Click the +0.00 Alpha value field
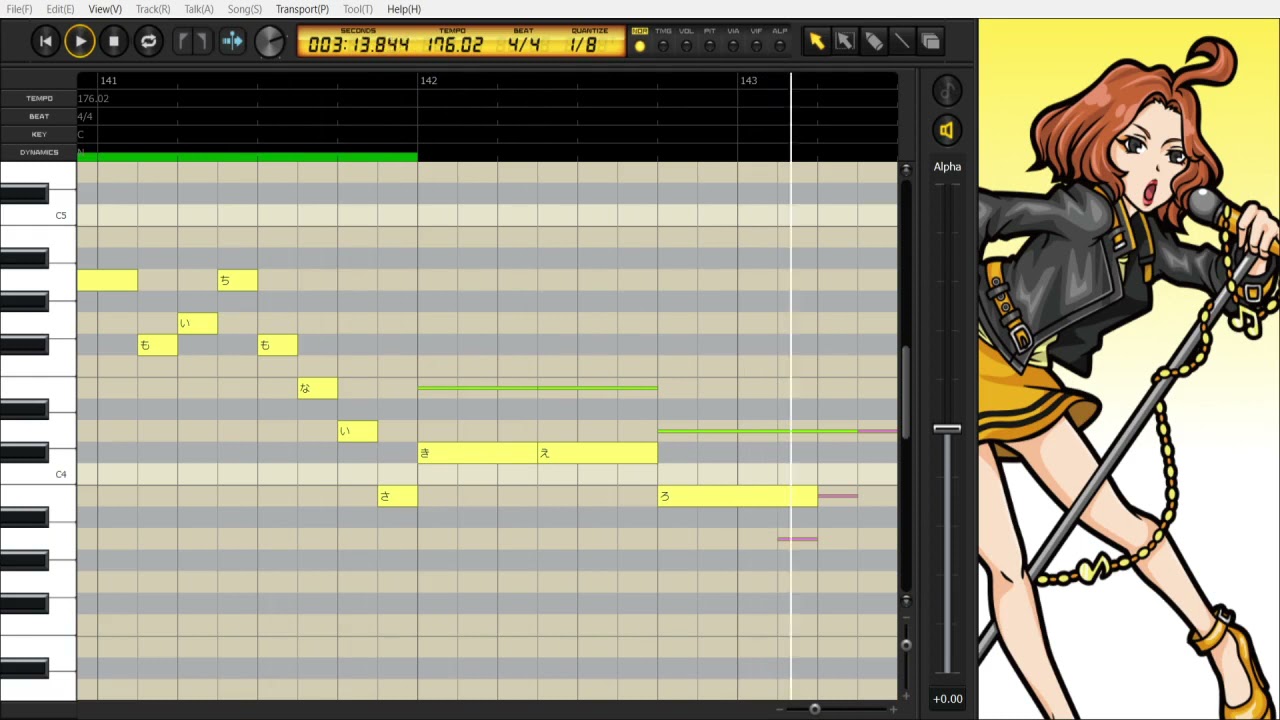 947,699
